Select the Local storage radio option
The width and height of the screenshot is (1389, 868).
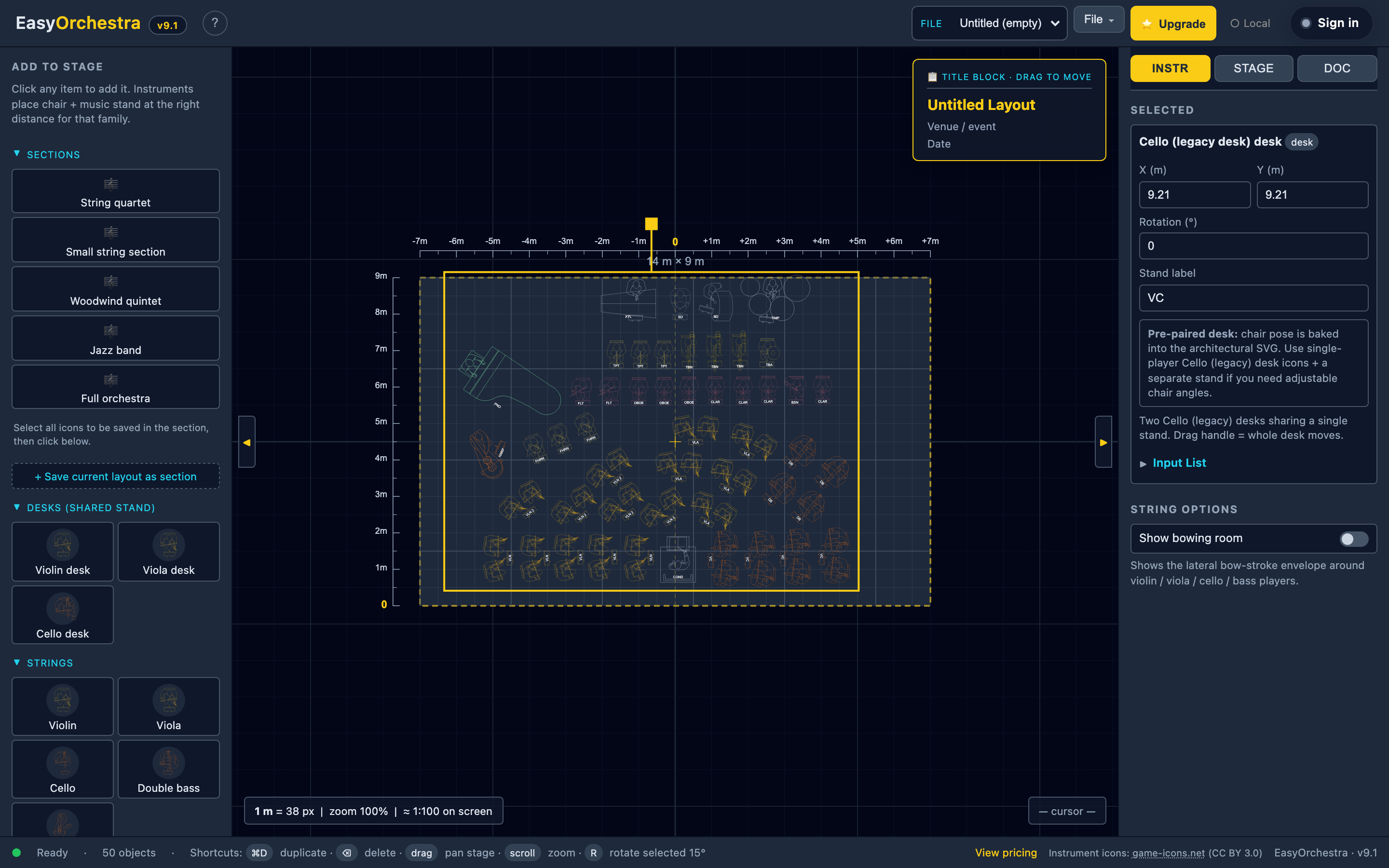[x=1250, y=24]
